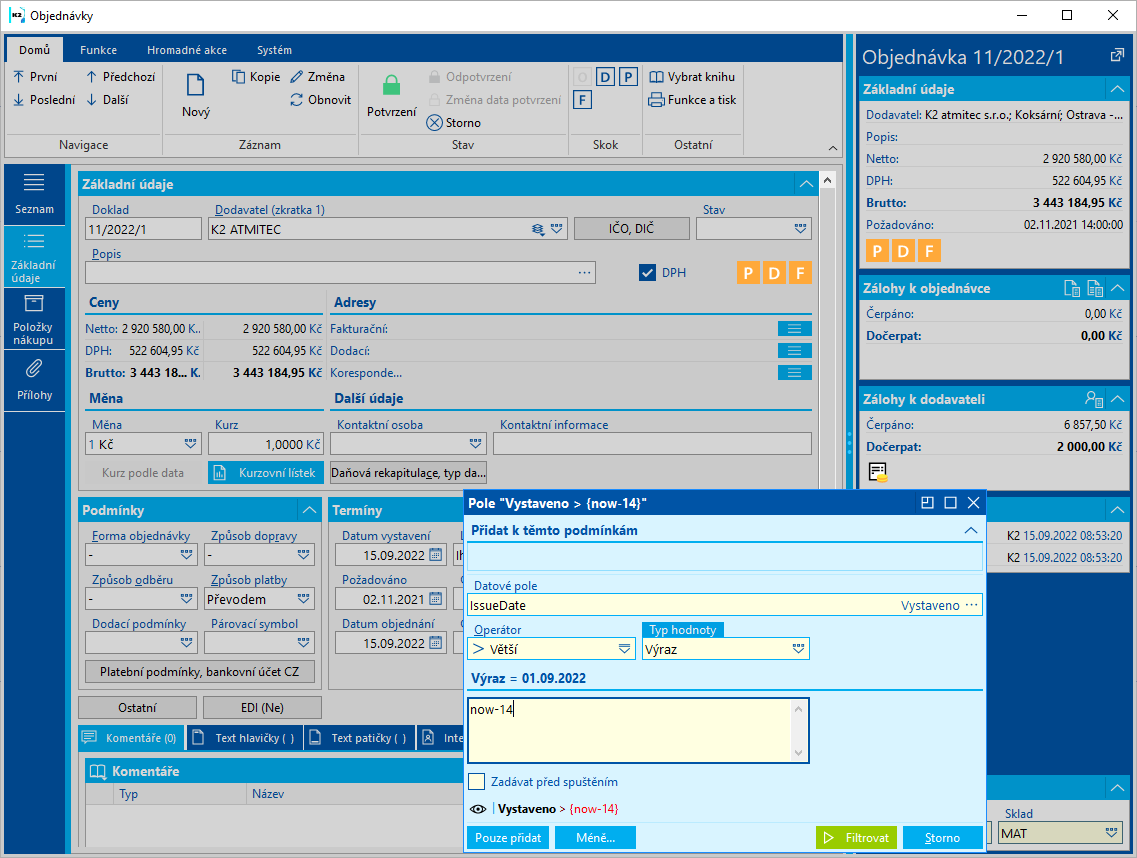
Task: Switch to the Funkce ribbon tab
Action: point(98,50)
